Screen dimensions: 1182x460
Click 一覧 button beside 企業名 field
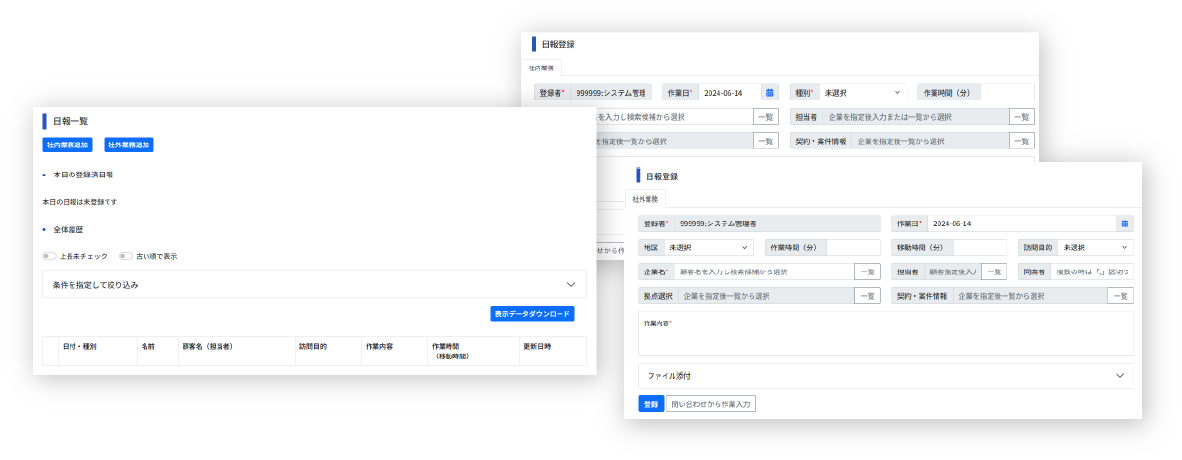pos(867,271)
